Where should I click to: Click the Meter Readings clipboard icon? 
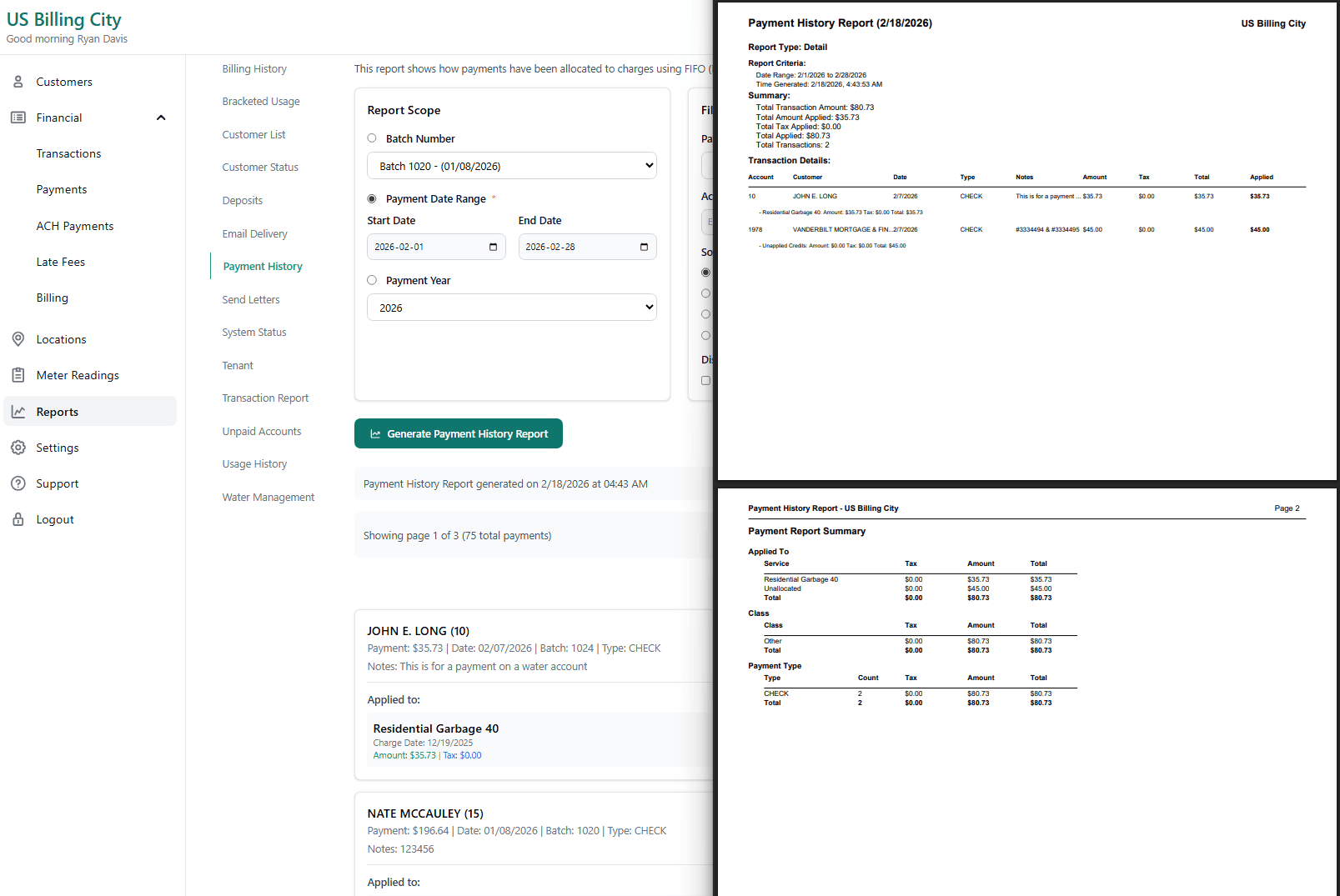(x=18, y=375)
